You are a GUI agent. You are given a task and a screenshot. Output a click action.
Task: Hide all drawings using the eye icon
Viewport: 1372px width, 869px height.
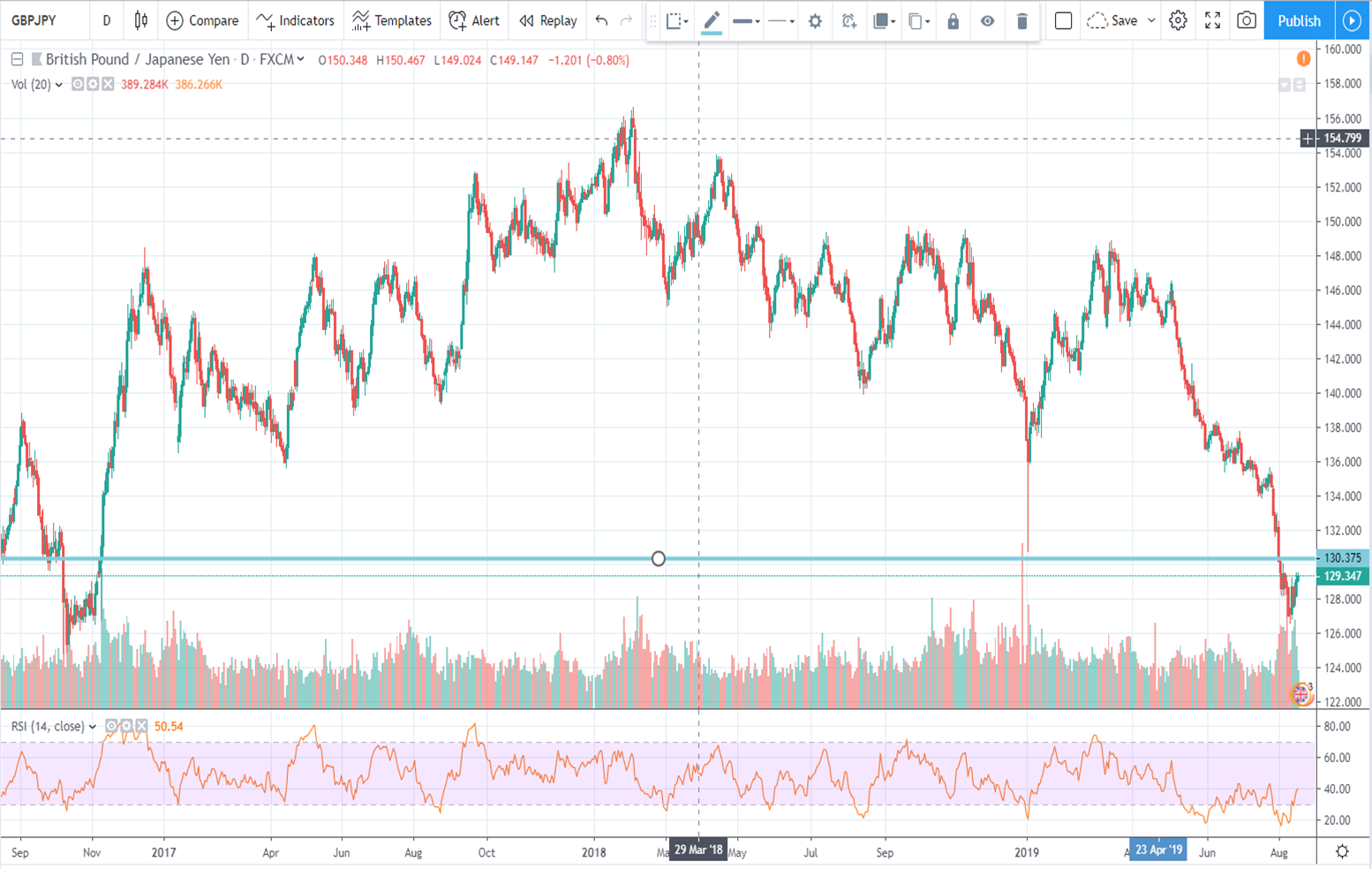click(987, 20)
